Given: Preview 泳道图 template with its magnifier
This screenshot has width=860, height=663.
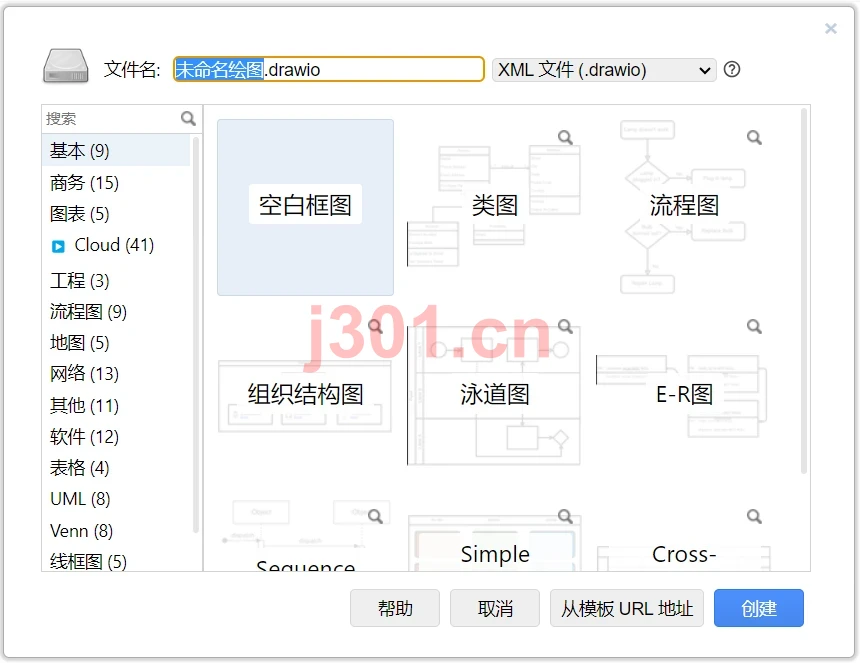Looking at the screenshot, I should click(x=565, y=326).
